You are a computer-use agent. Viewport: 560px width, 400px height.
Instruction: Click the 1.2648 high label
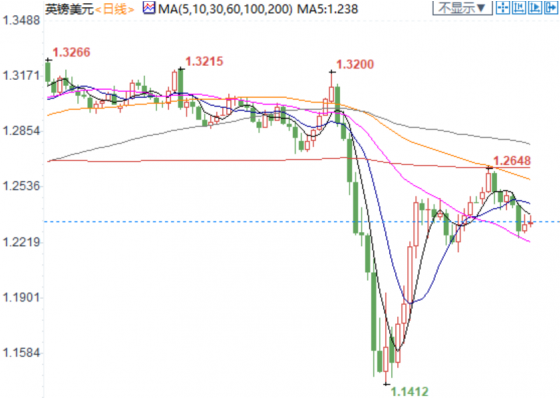[512, 161]
